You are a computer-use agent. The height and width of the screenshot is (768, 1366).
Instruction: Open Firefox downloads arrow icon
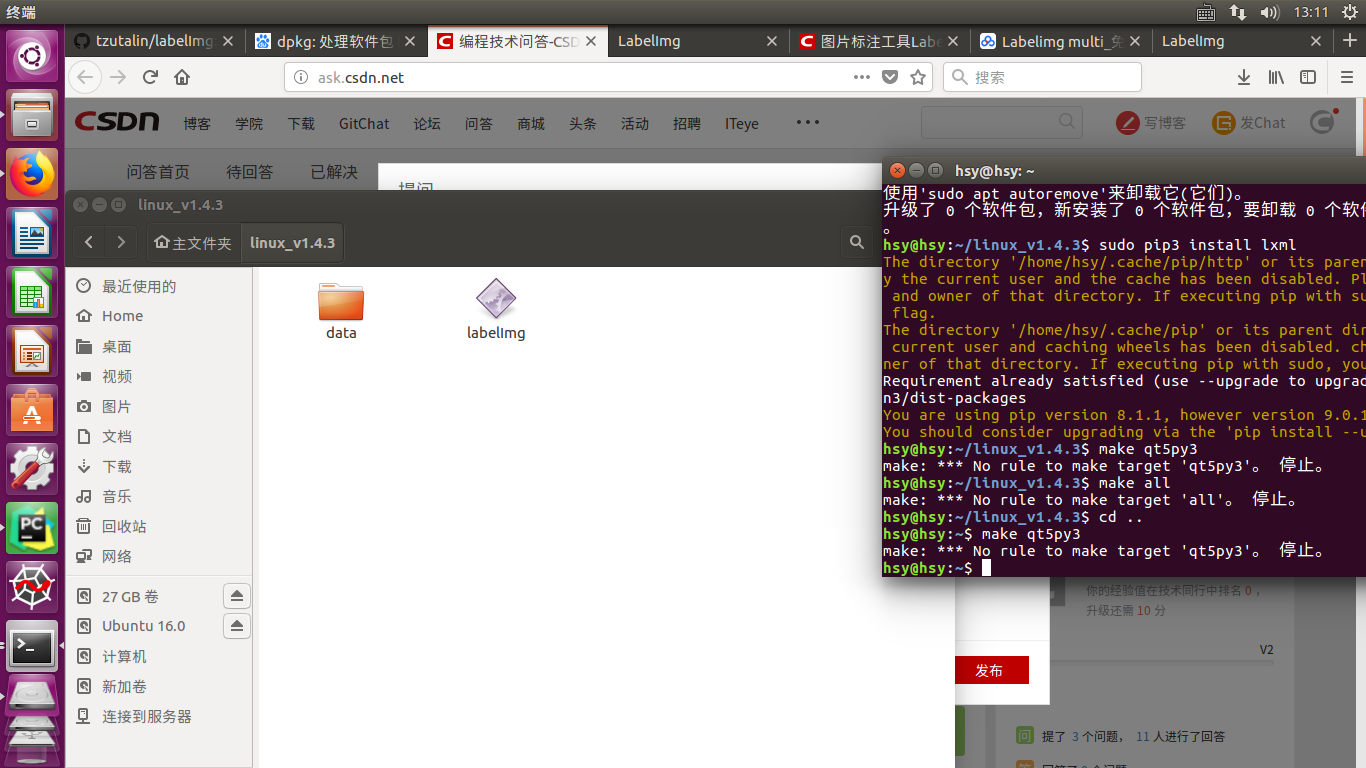coord(1244,77)
